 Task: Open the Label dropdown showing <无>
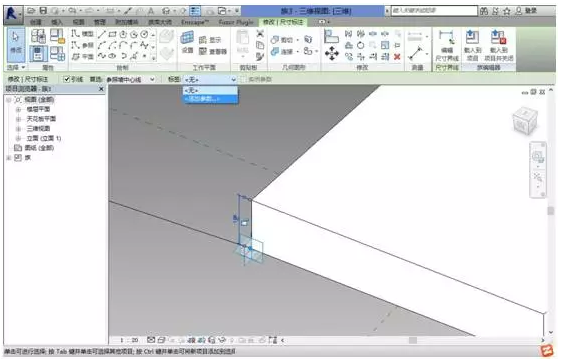[x=210, y=79]
